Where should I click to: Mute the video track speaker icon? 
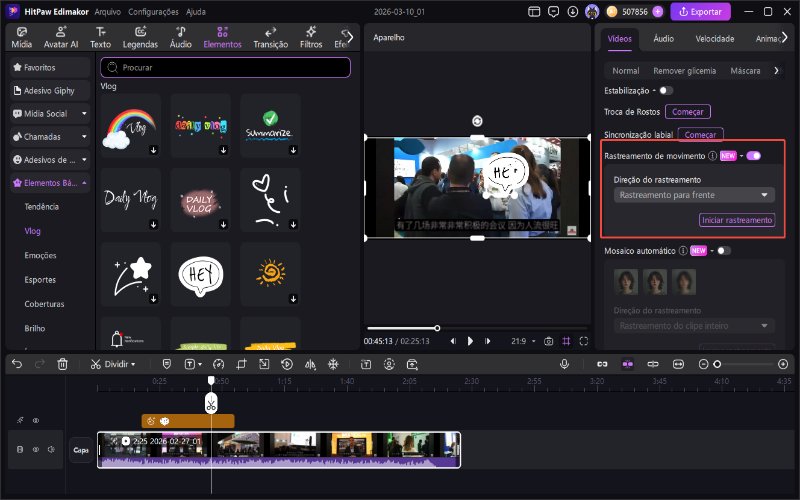pyautogui.click(x=51, y=449)
